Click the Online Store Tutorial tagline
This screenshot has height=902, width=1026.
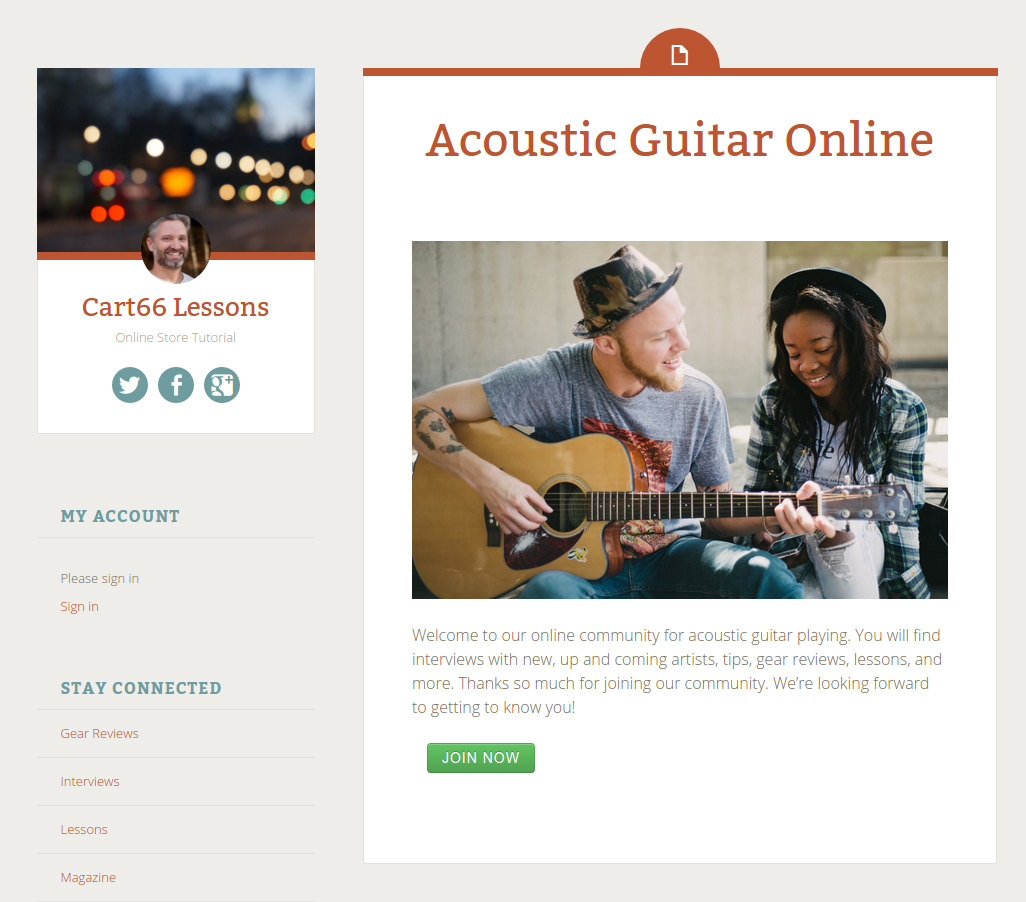(175, 338)
